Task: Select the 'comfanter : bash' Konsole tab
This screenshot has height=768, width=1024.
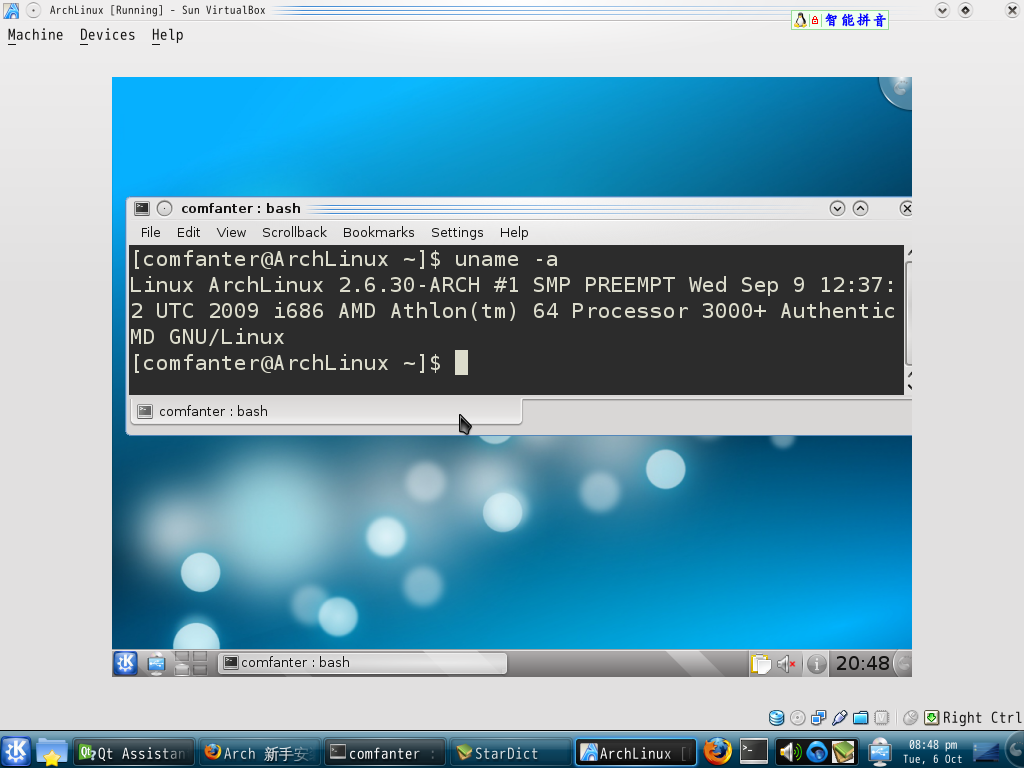Action: click(x=327, y=411)
